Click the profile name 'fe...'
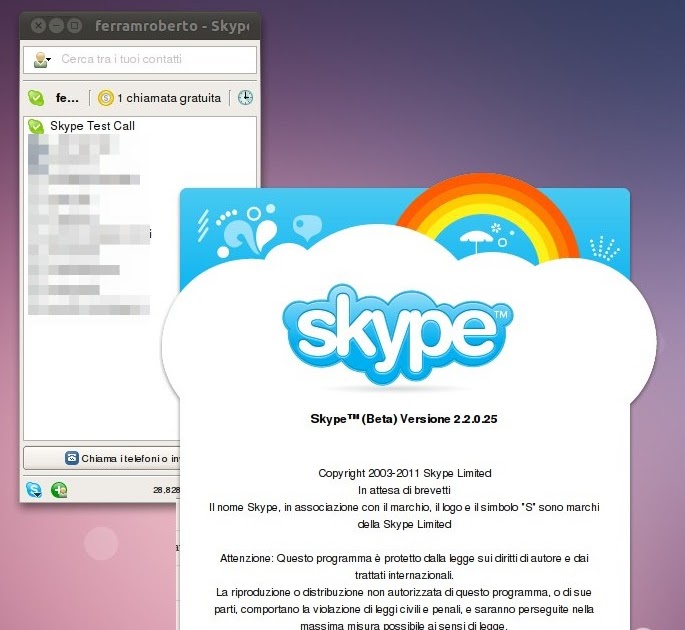This screenshot has height=630, width=685. point(67,98)
